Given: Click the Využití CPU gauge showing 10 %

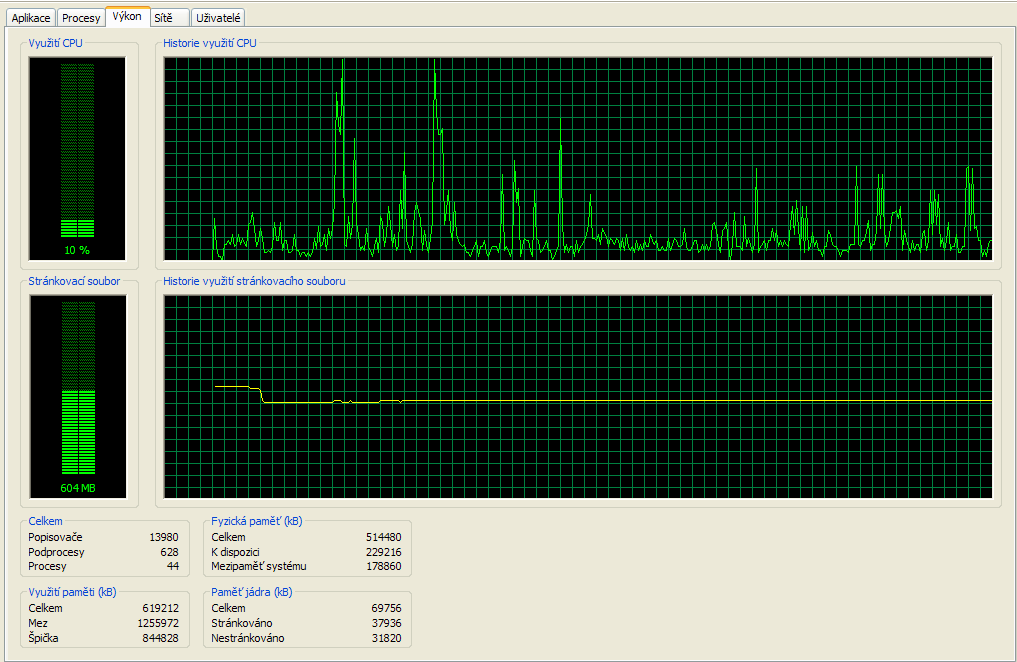Looking at the screenshot, I should (x=77, y=157).
